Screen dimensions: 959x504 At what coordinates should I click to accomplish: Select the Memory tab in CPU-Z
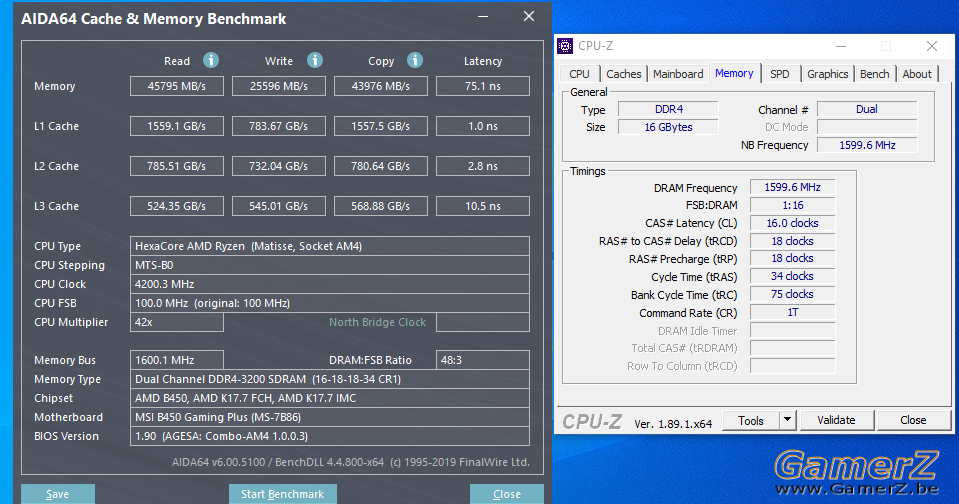click(734, 73)
